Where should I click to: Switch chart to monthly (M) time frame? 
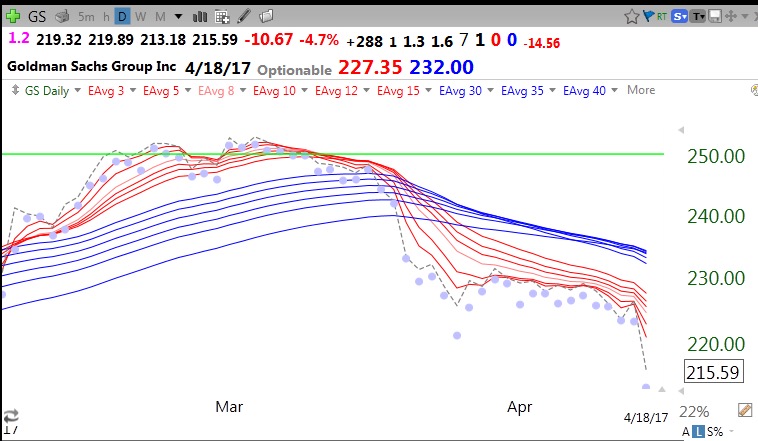(160, 17)
